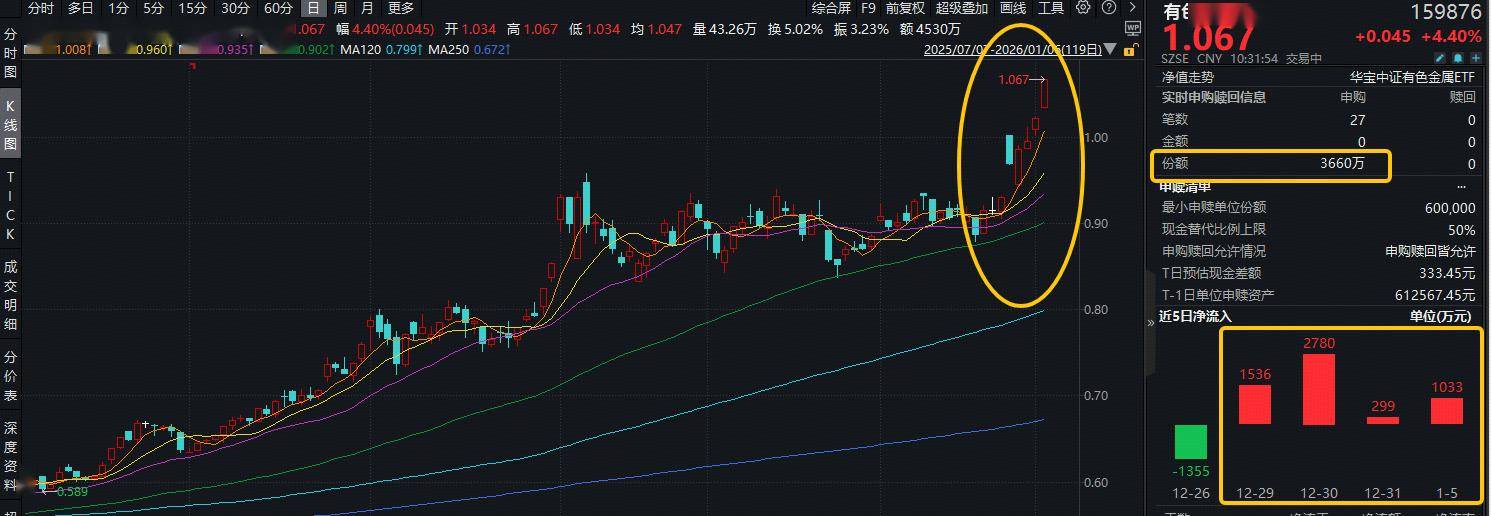The width and height of the screenshot is (1491, 516).
Task: Open the 分时图 sidebar tab
Action: coord(11,53)
